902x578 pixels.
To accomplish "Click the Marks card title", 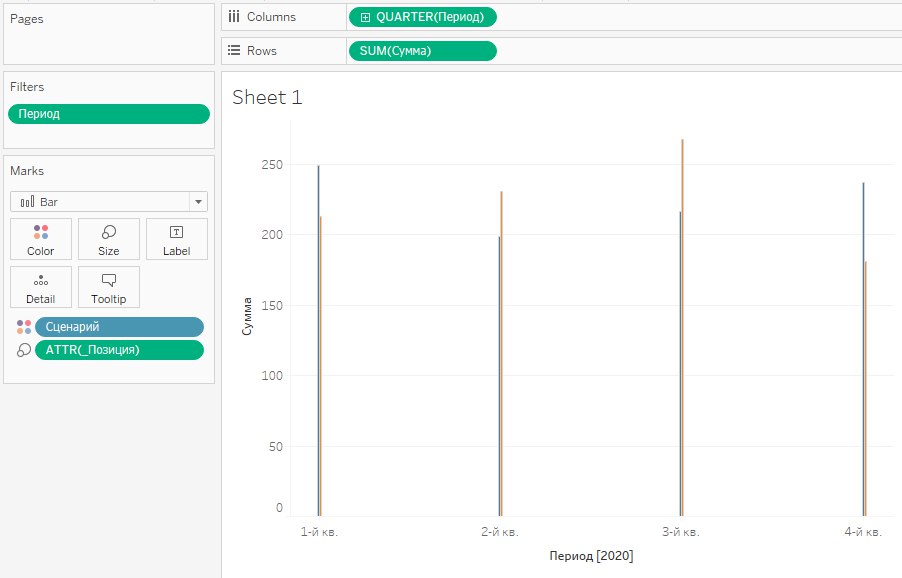I will click(27, 171).
